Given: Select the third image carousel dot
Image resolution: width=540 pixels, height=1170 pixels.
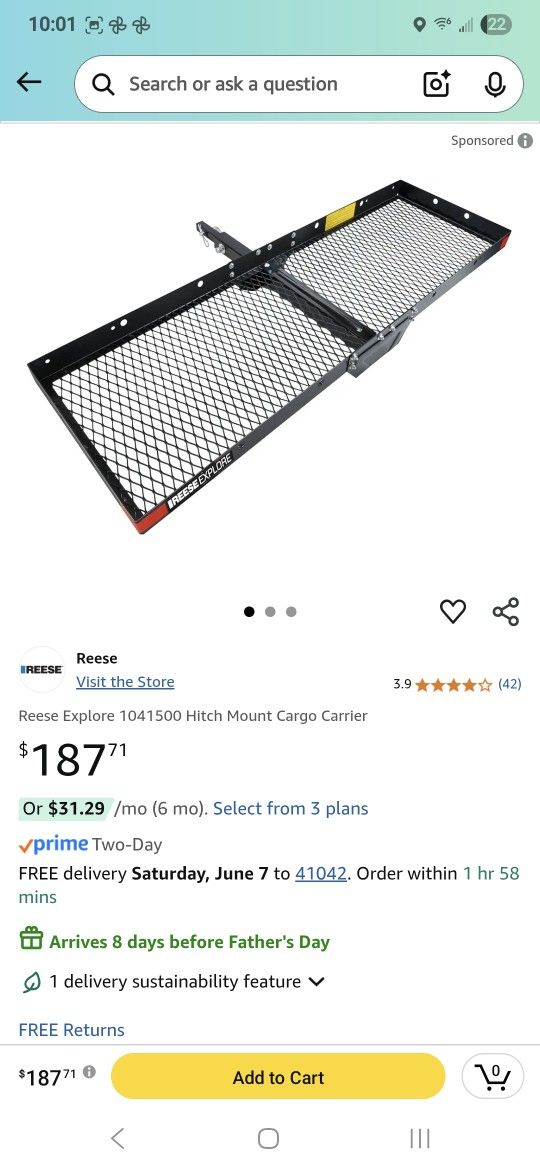Looking at the screenshot, I should click(x=291, y=612).
